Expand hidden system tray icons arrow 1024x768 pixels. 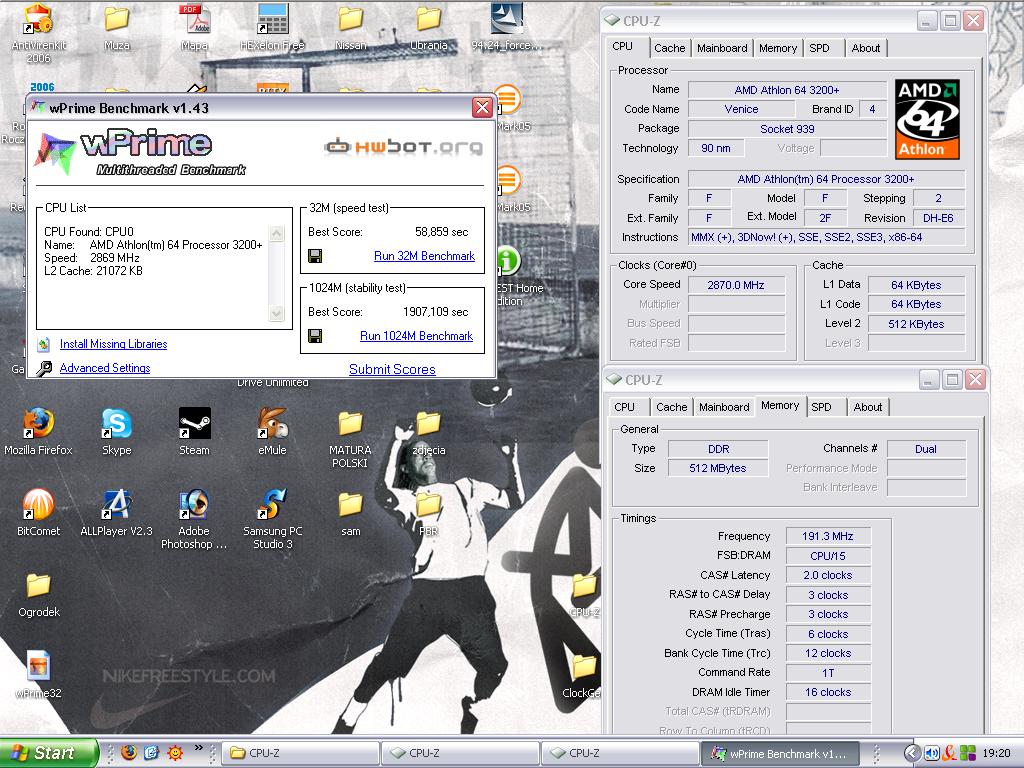click(x=913, y=754)
